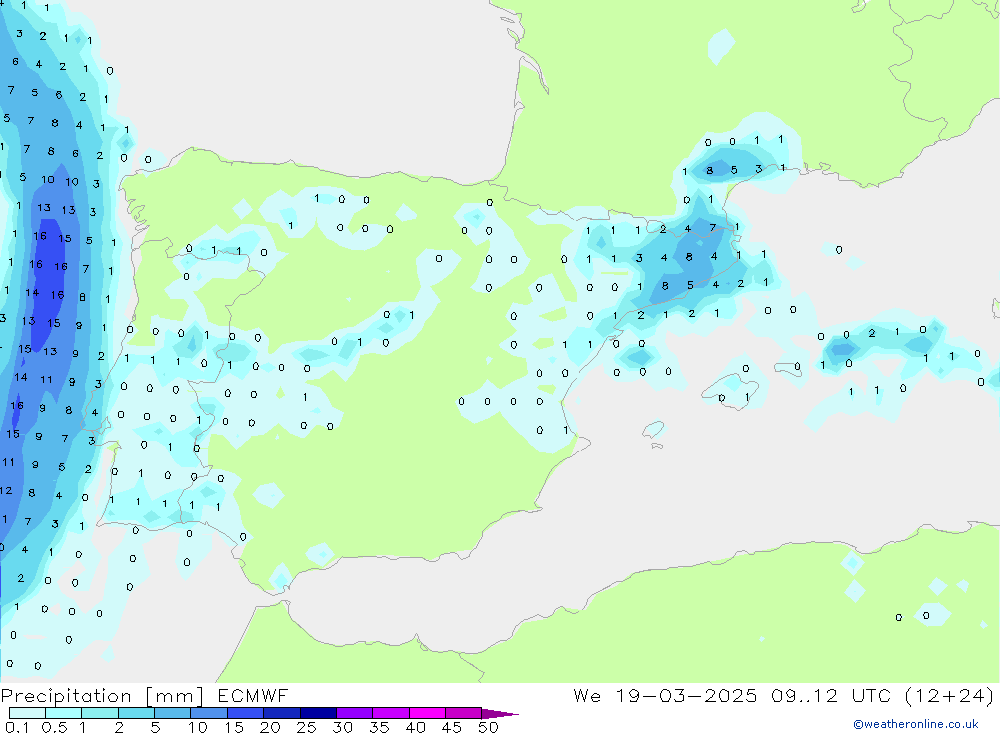Click the '09..12' time range text

[x=804, y=695]
